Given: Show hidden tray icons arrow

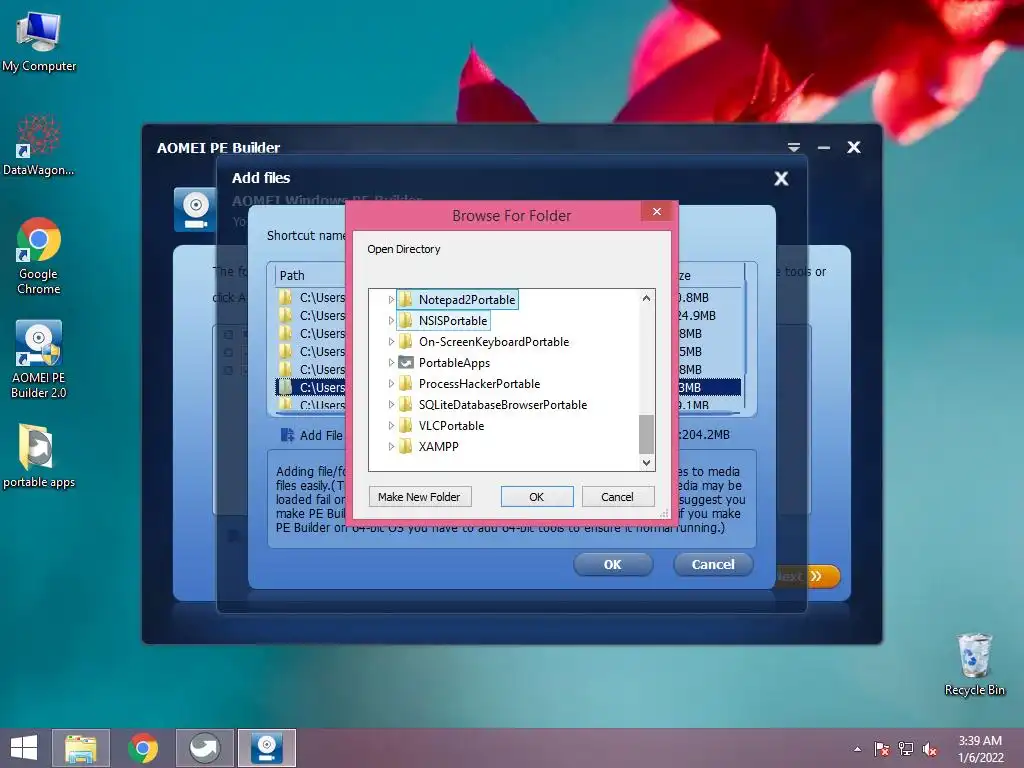Looking at the screenshot, I should pos(857,749).
